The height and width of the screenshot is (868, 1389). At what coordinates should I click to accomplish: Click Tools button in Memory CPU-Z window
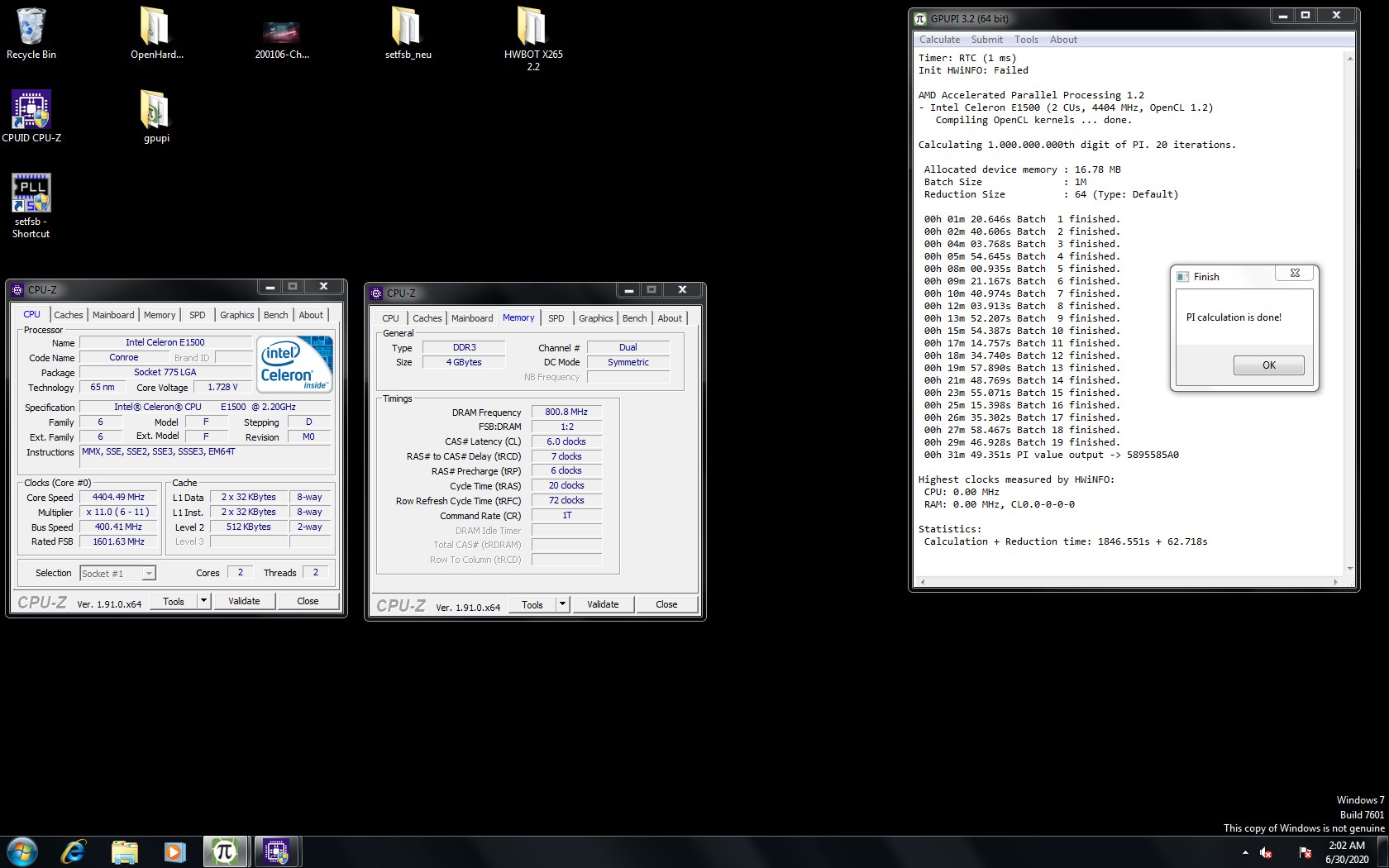tap(532, 604)
